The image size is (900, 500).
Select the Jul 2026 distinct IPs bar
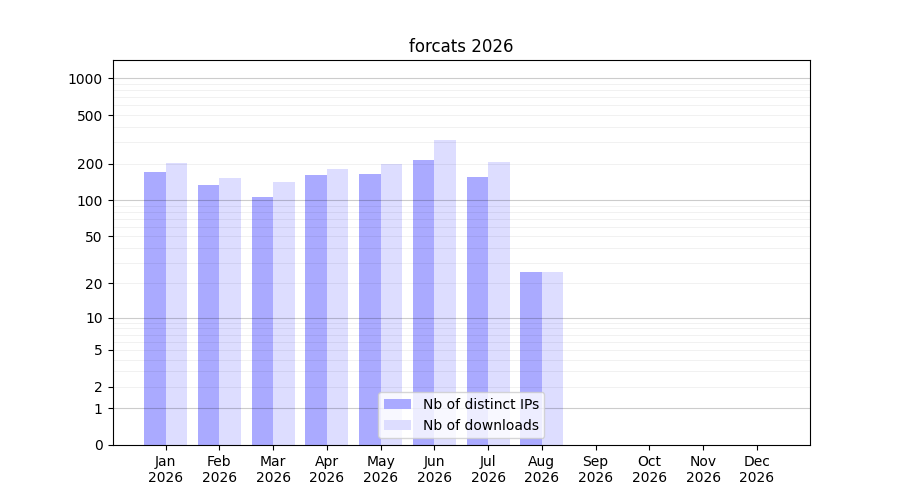[478, 311]
